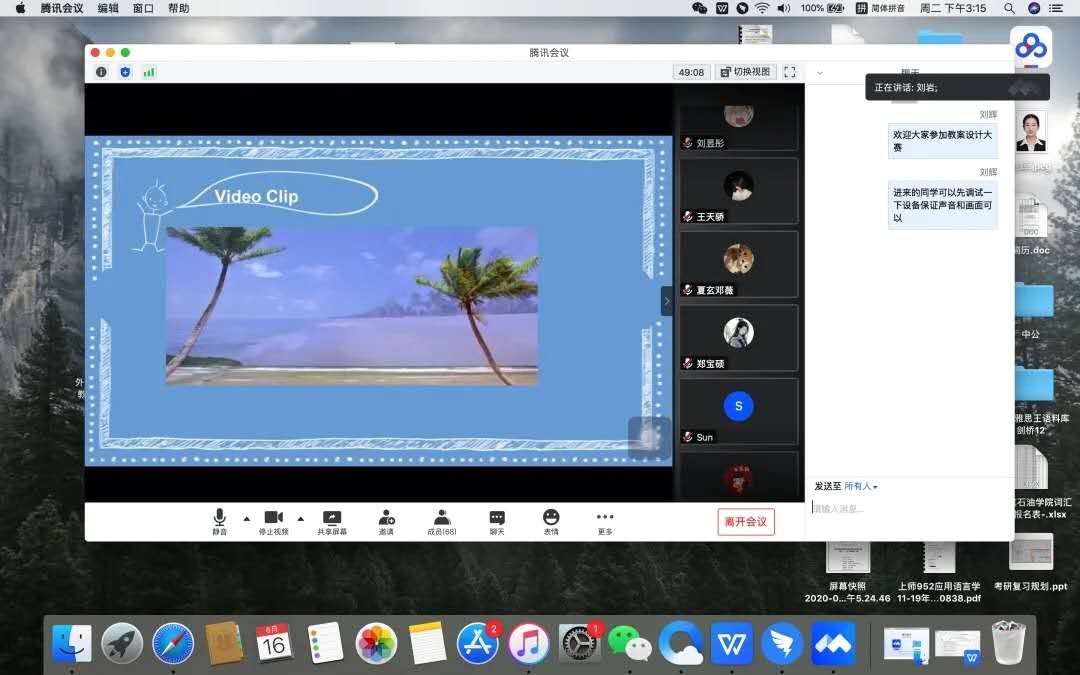Enter full screen mode icon
The height and width of the screenshot is (675, 1080).
[789, 72]
